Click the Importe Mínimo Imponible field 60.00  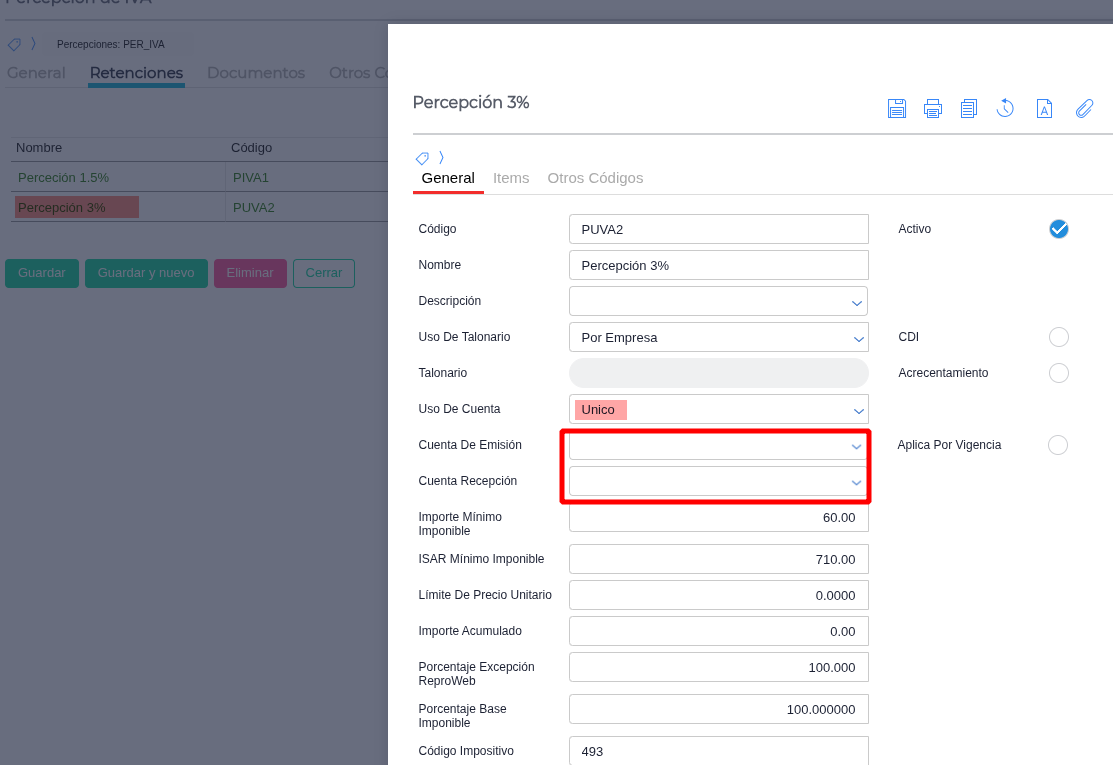(x=718, y=518)
